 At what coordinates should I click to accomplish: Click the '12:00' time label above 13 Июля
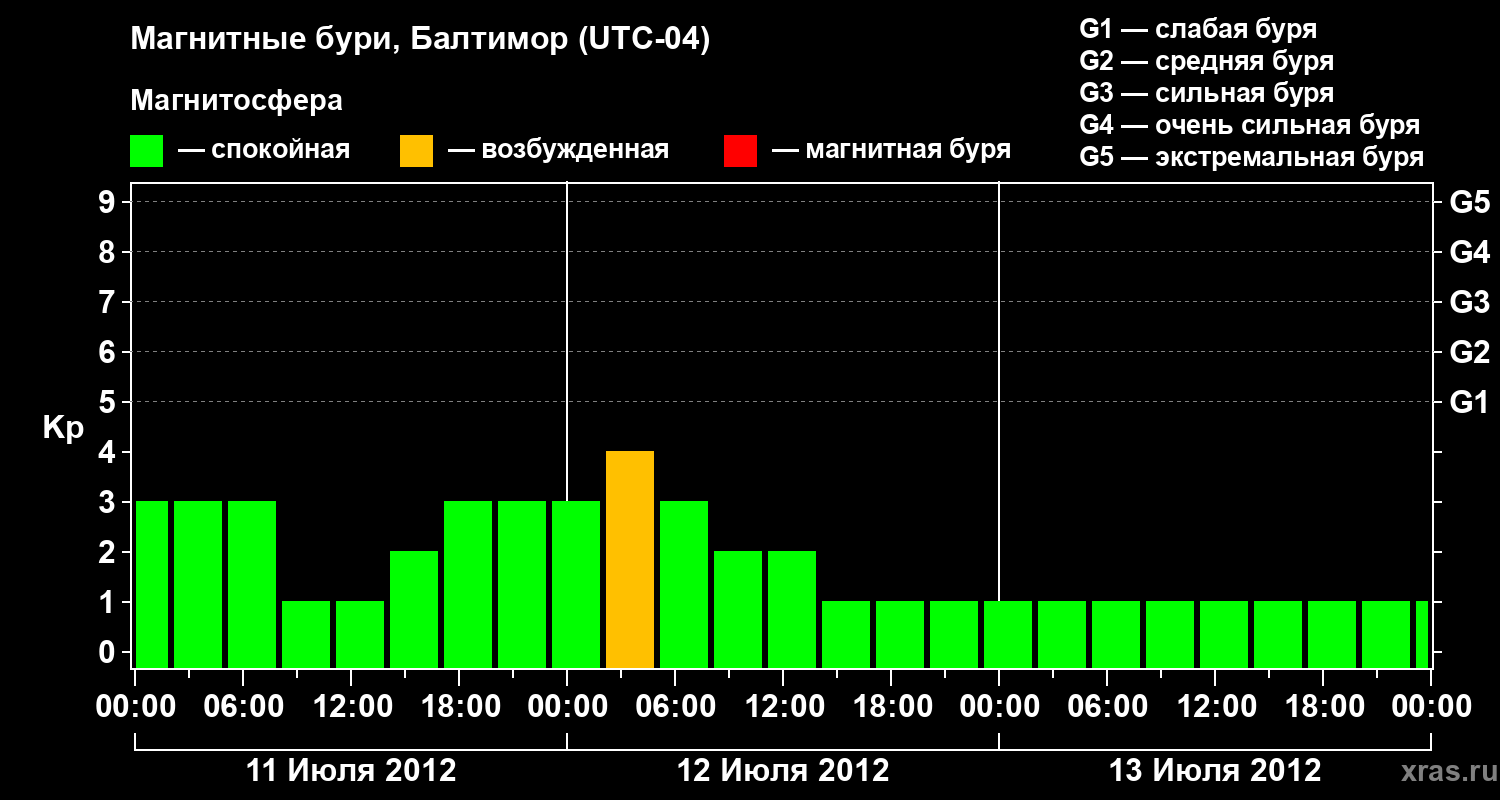[x=1216, y=706]
